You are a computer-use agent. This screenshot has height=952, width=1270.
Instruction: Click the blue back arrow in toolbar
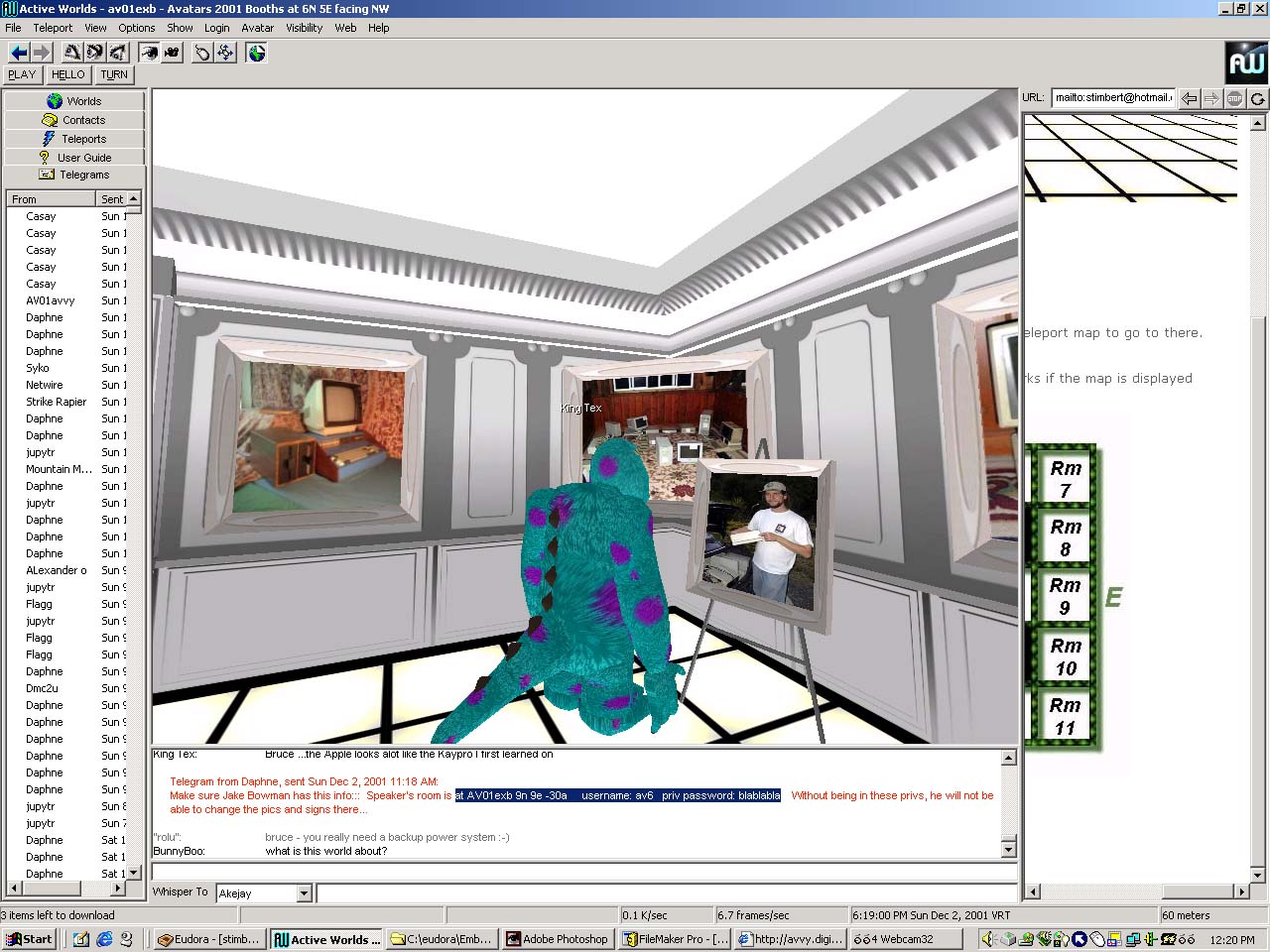[x=18, y=53]
